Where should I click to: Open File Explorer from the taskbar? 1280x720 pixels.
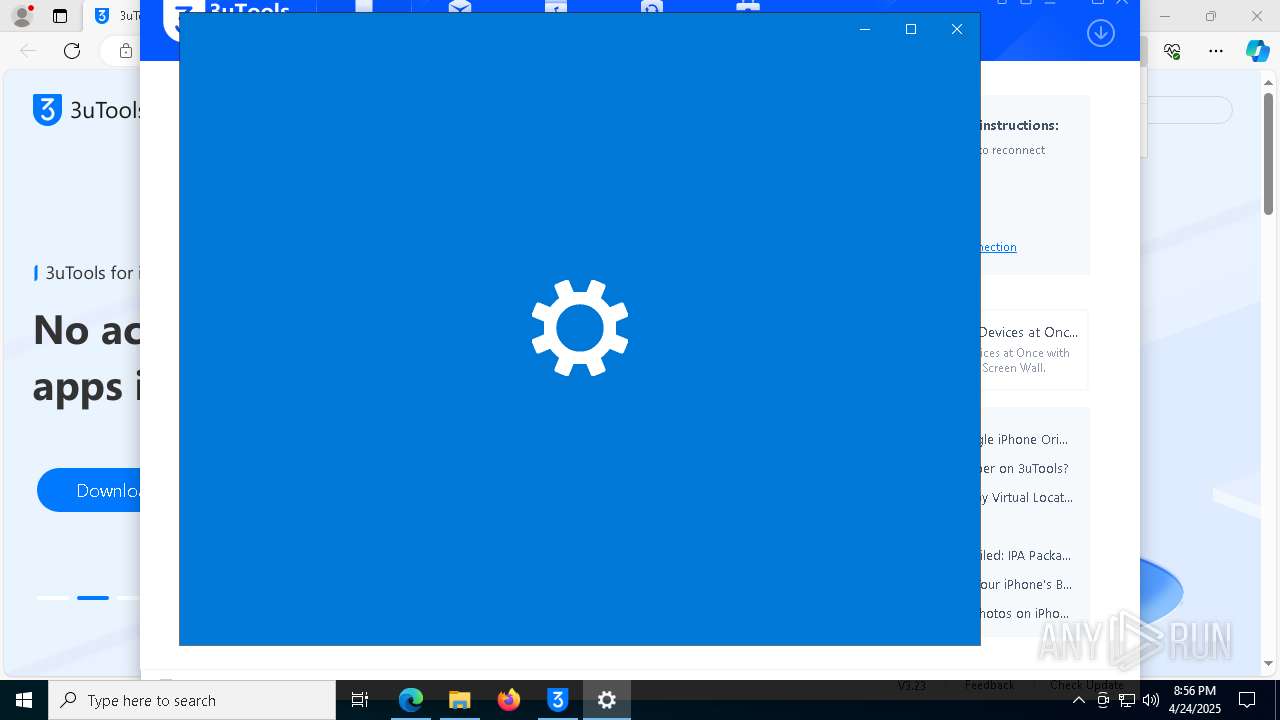(460, 700)
